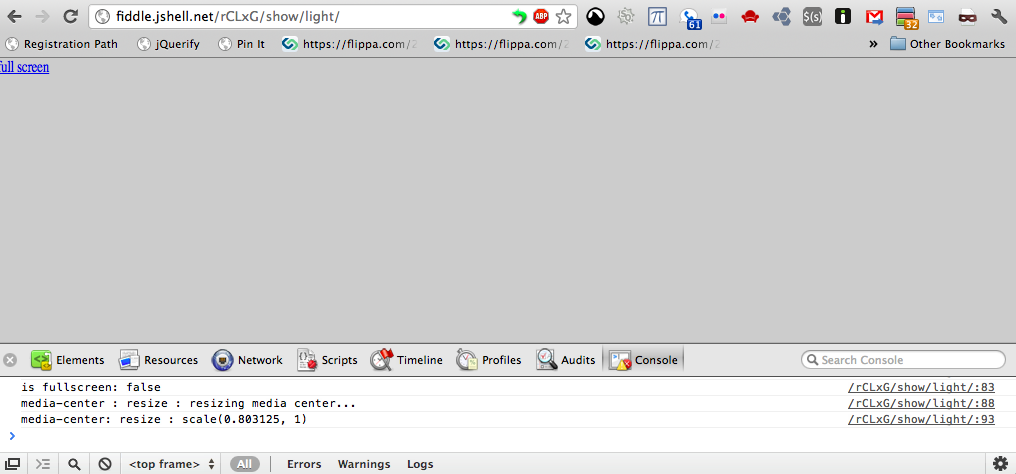Click the red couch extension icon
This screenshot has width=1016, height=474.
pyautogui.click(x=750, y=17)
